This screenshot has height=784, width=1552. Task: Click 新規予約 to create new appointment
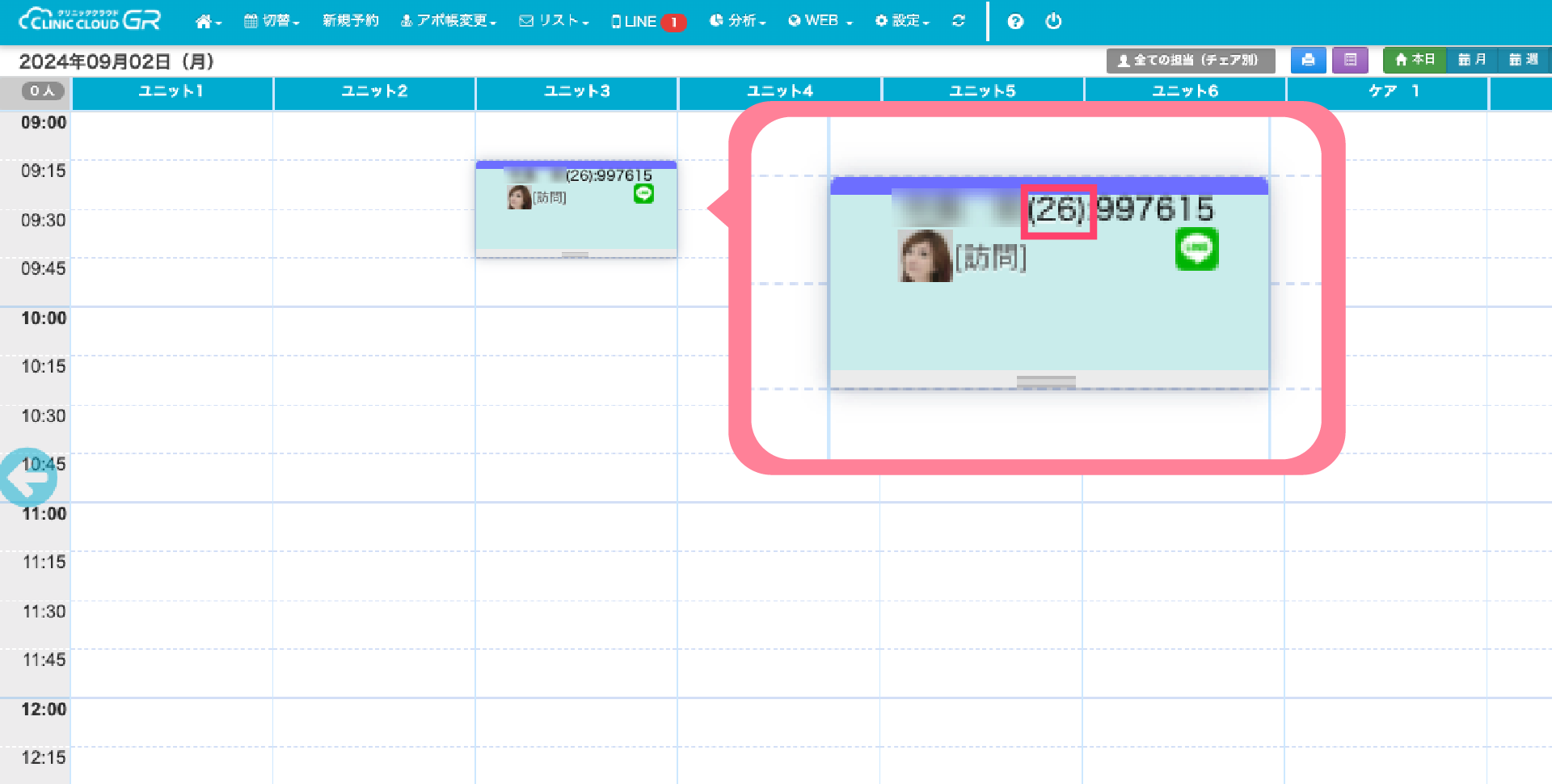pos(350,21)
